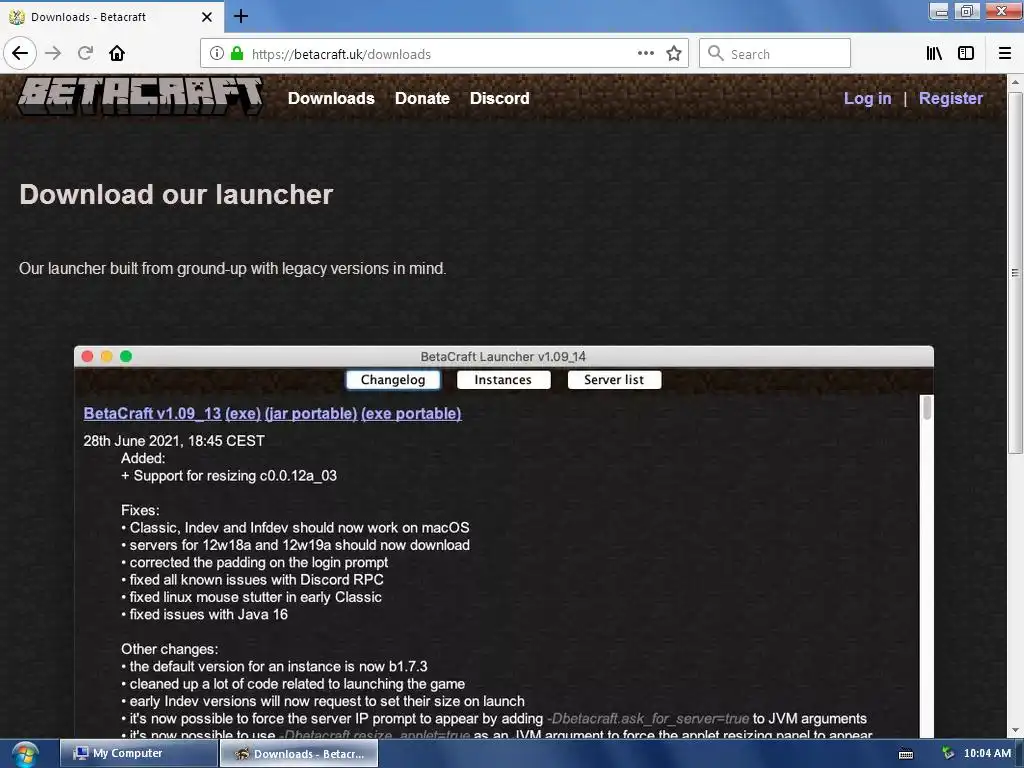The image size is (1024, 768).
Task: Click the yellow minimize dot in launcher image
Action: [106, 356]
